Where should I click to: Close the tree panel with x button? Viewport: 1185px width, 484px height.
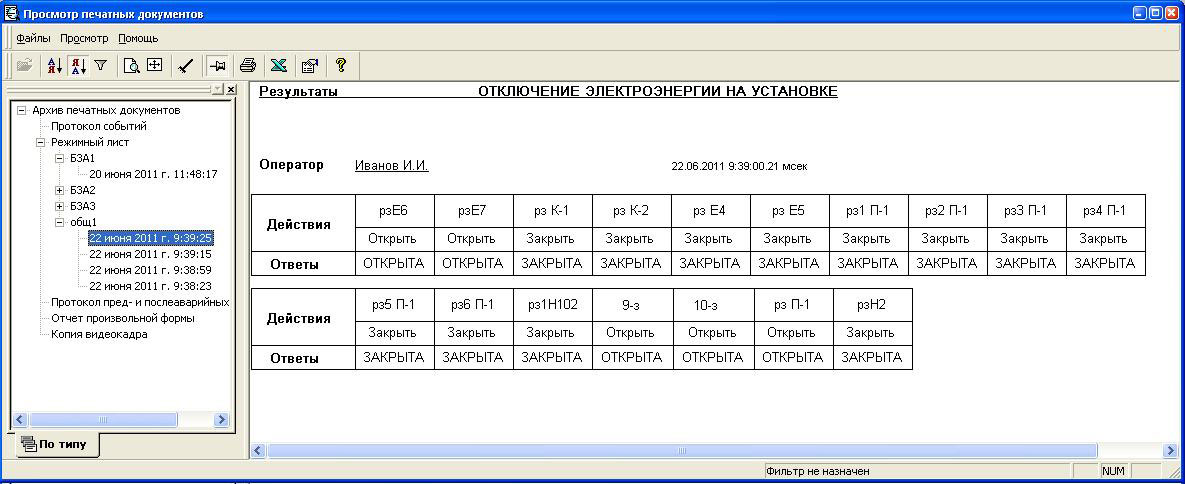pyautogui.click(x=231, y=89)
